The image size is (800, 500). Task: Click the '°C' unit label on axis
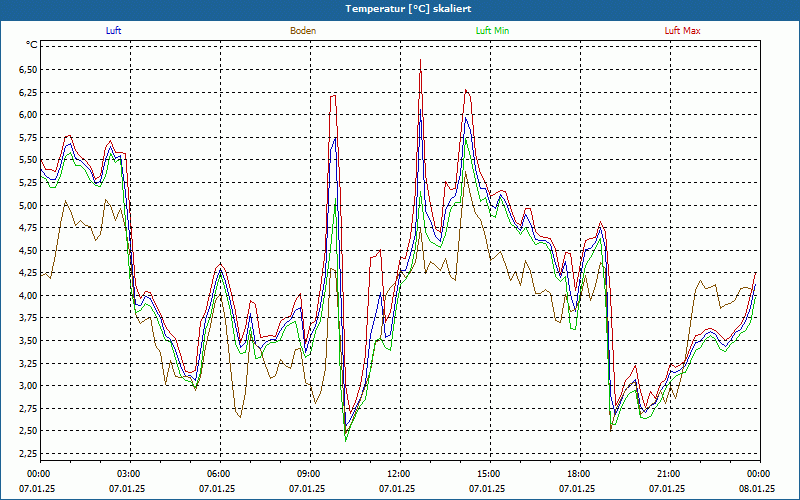pos(32,45)
